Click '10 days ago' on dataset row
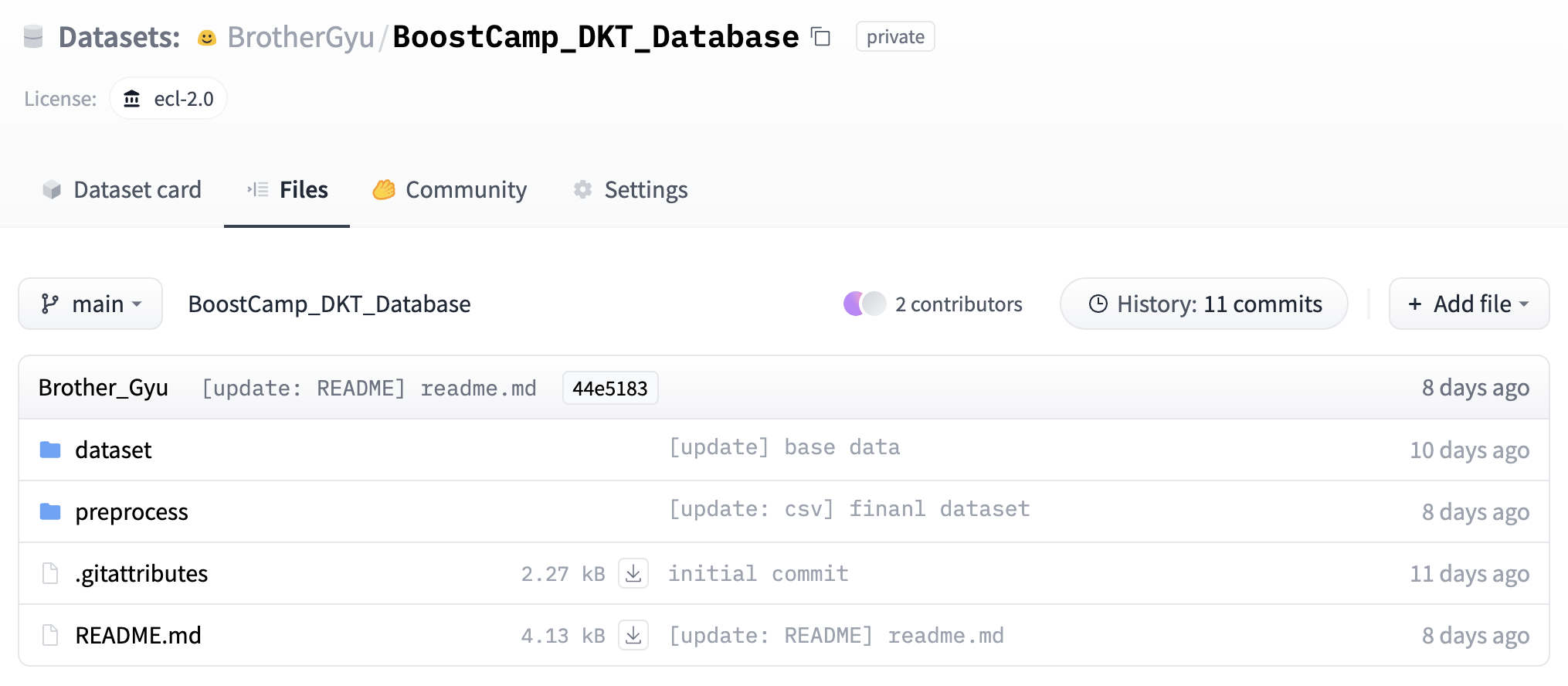This screenshot has width=1568, height=686. click(1469, 450)
